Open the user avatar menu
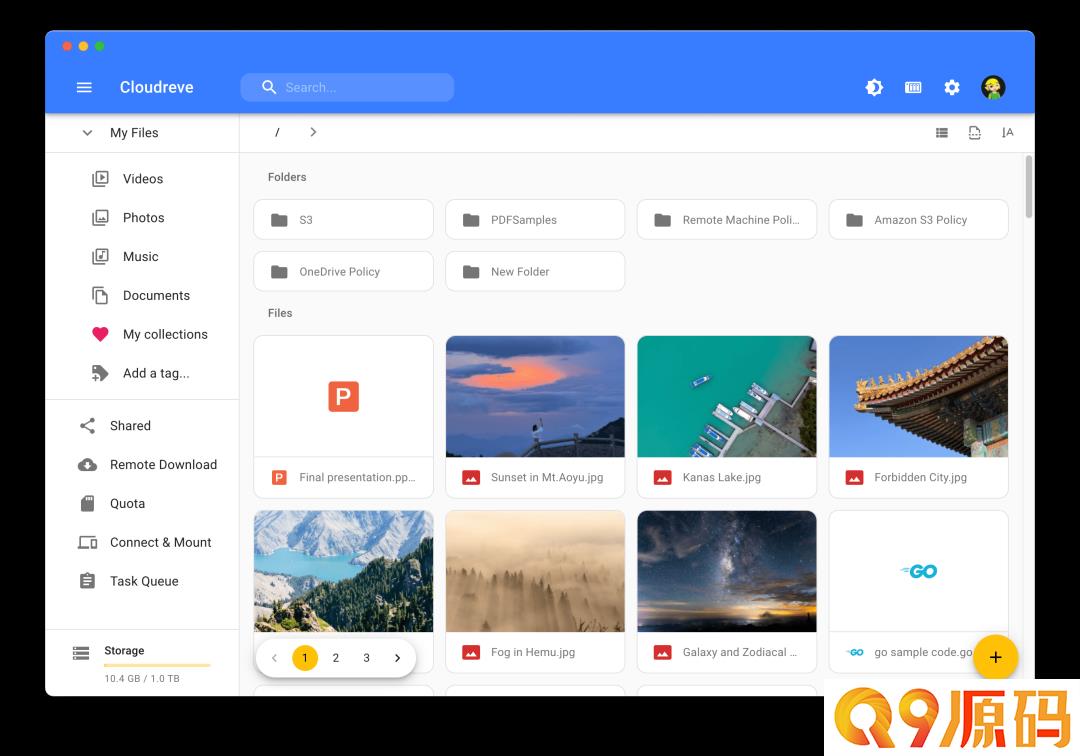Image resolution: width=1080 pixels, height=756 pixels. (993, 87)
